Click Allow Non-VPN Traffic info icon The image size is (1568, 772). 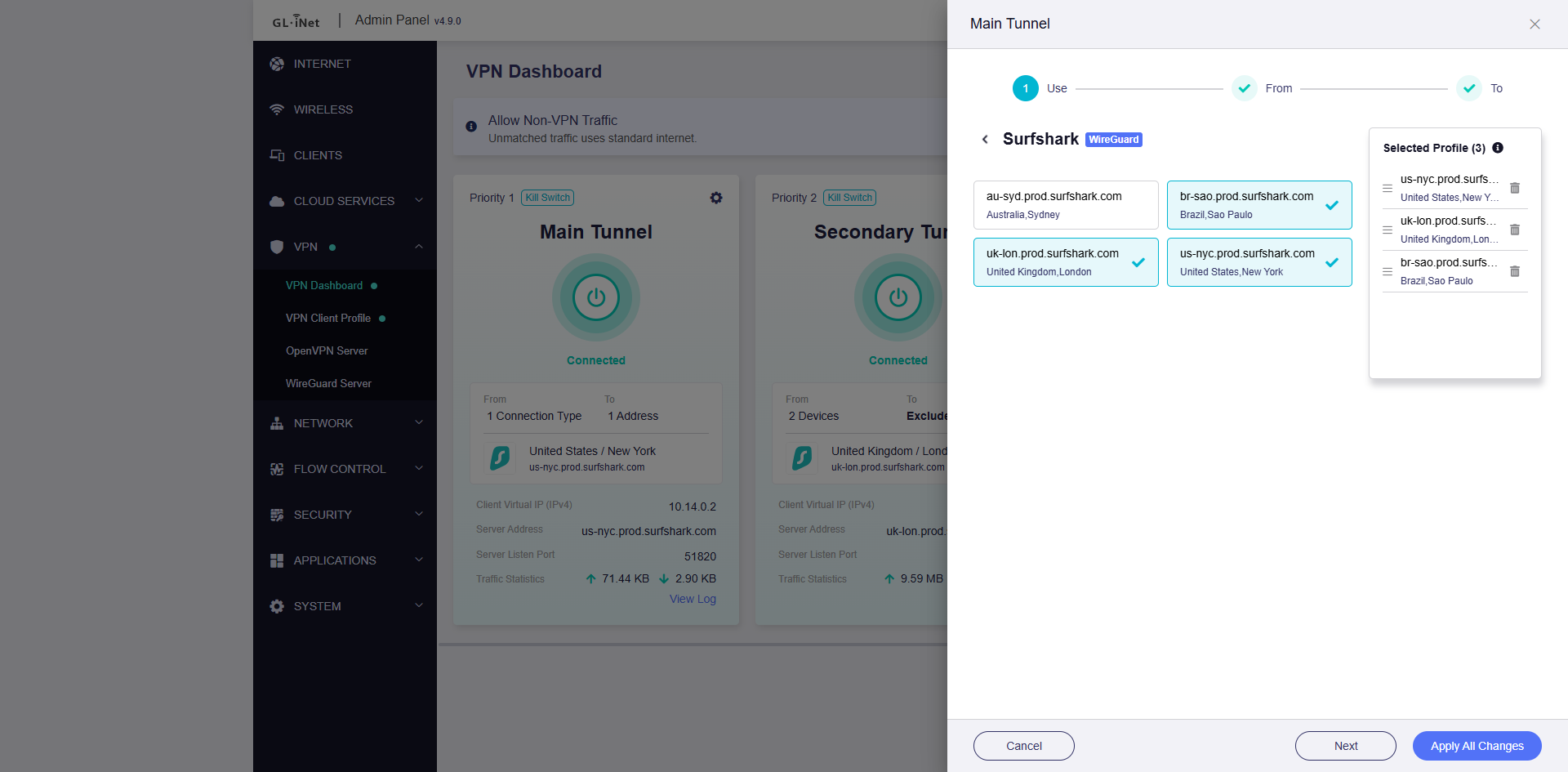(x=471, y=127)
